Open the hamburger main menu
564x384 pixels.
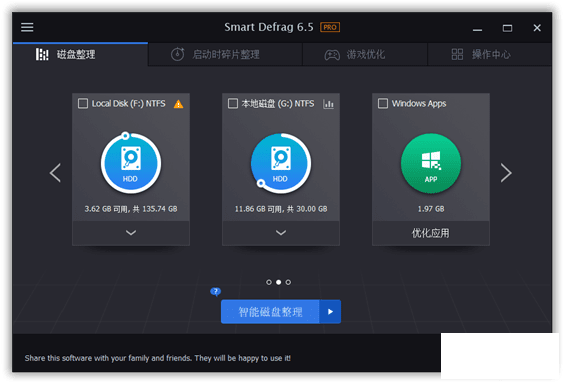click(x=27, y=27)
